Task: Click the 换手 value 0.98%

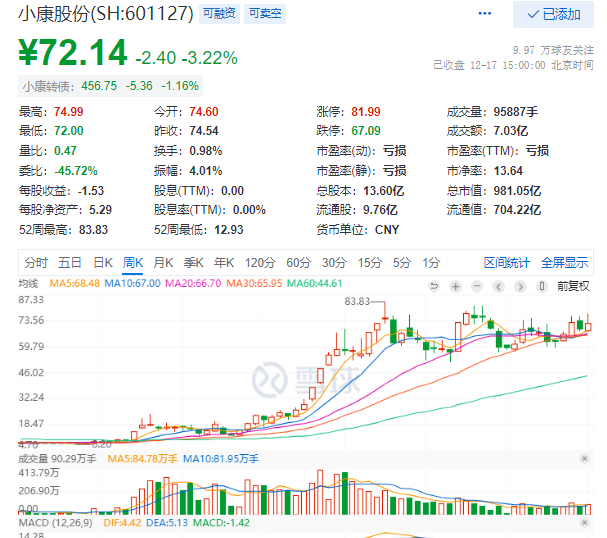Action: point(206,151)
